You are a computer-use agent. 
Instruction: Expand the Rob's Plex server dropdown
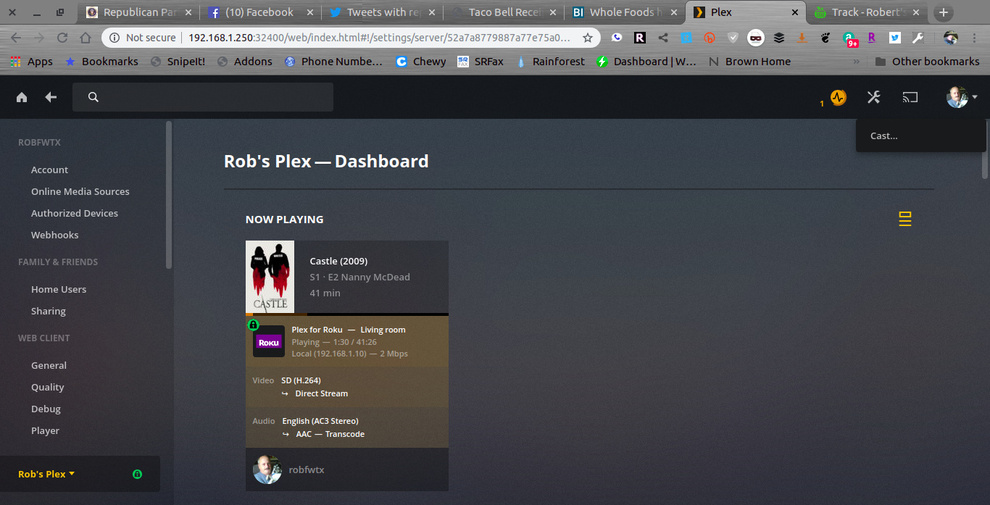[x=46, y=474]
